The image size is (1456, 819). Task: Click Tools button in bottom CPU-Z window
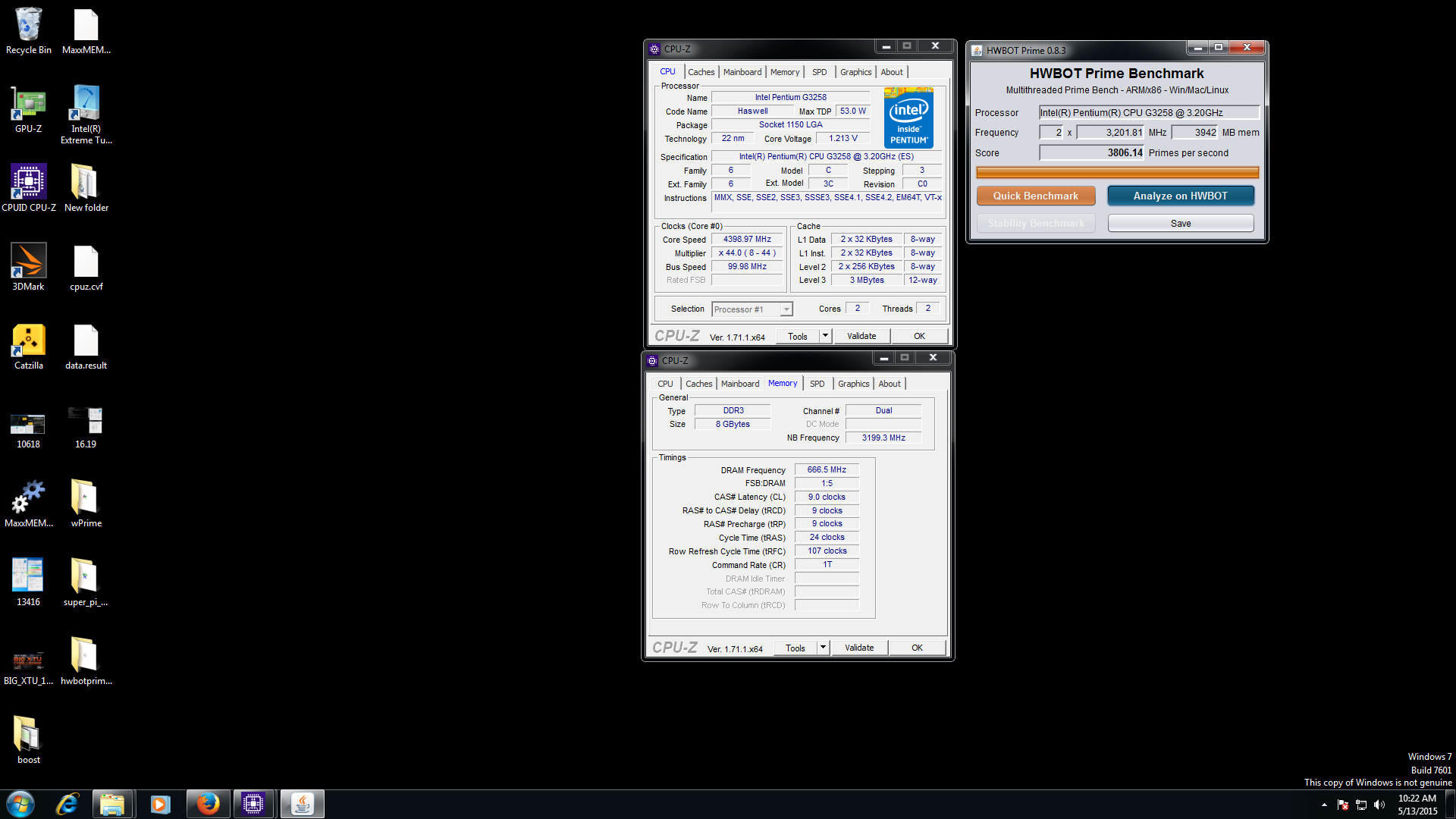795,648
